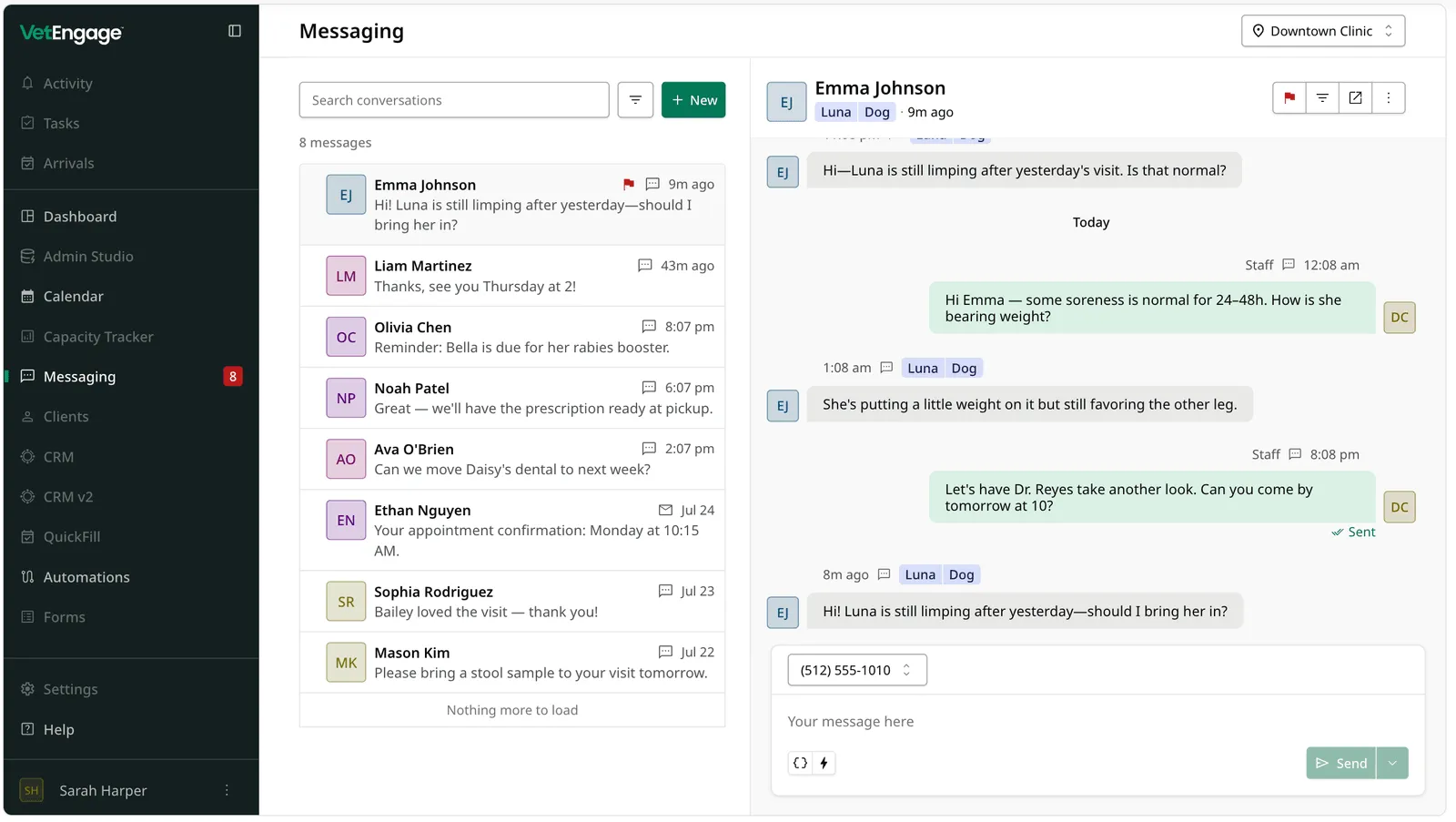Select Olivia Chen conversation
This screenshot has height=822, width=1456.
pos(512,337)
